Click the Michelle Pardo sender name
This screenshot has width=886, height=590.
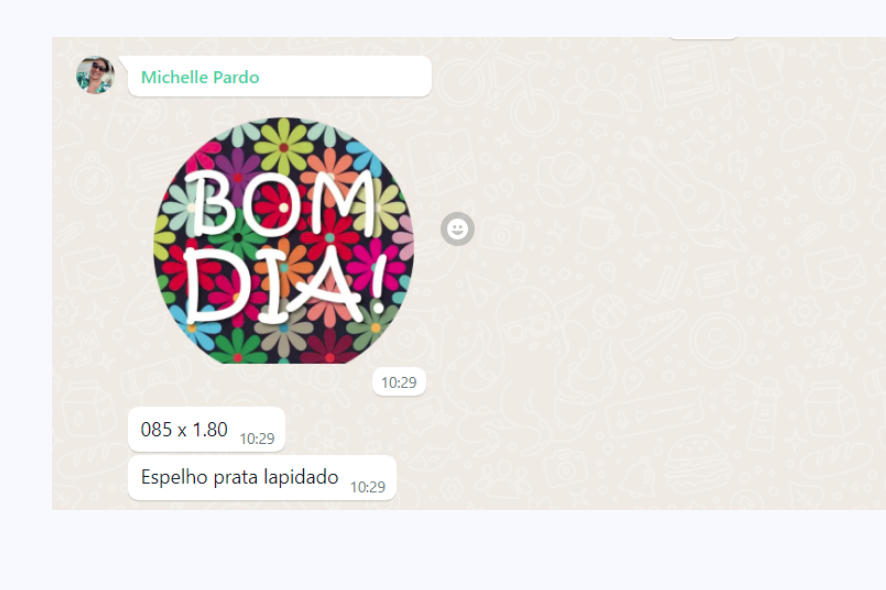[x=200, y=77]
